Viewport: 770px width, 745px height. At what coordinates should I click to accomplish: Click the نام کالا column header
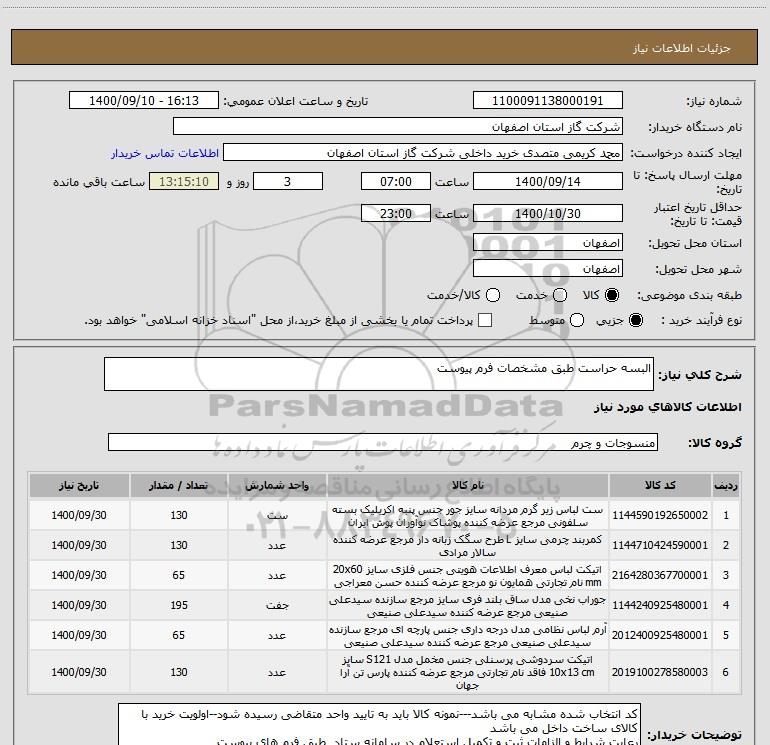[468, 485]
